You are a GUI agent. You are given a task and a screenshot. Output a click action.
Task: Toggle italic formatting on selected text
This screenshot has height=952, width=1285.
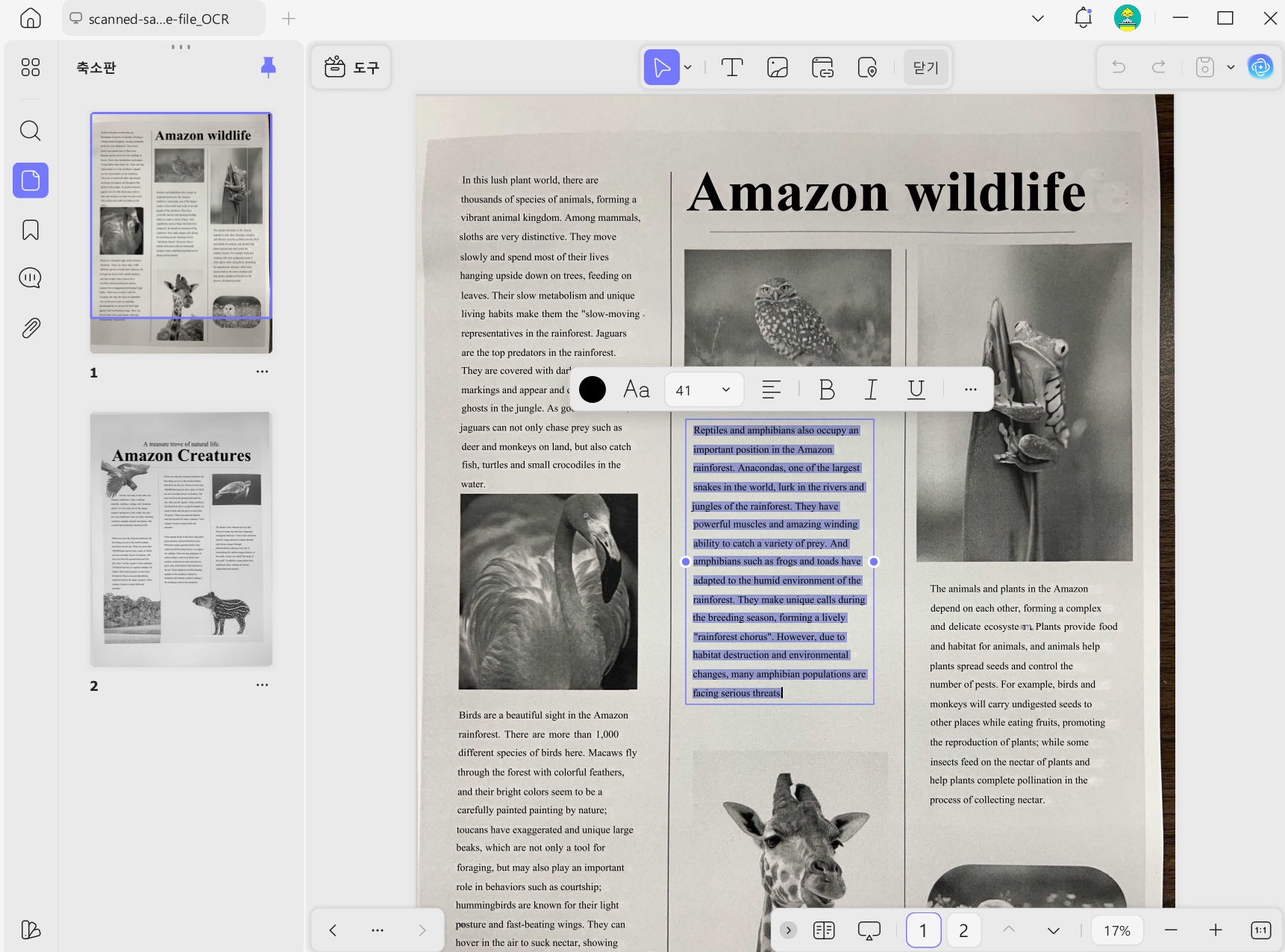(871, 389)
